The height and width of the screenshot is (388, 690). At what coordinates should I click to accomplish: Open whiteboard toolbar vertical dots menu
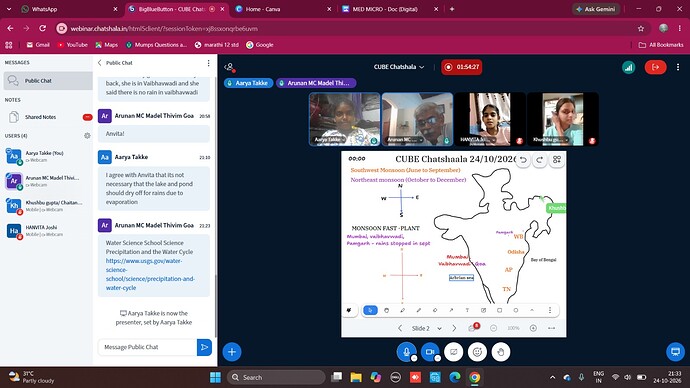(x=550, y=310)
